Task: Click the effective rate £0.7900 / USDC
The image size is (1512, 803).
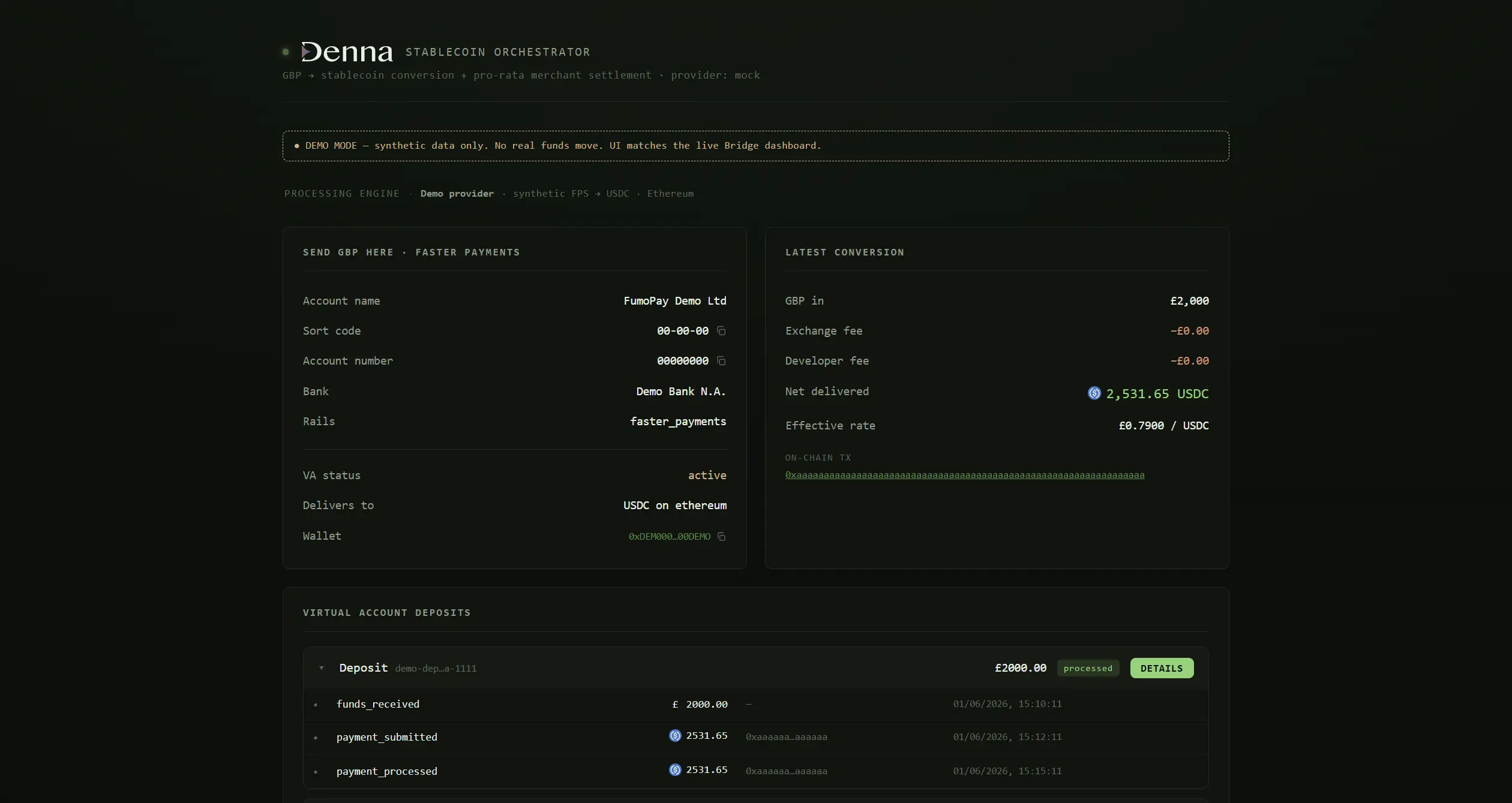Action: [x=1164, y=426]
